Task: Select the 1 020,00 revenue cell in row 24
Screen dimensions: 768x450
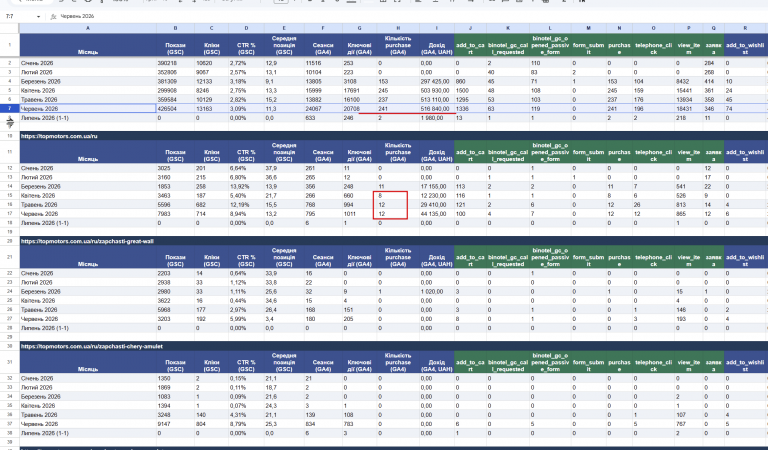Action: pos(437,291)
